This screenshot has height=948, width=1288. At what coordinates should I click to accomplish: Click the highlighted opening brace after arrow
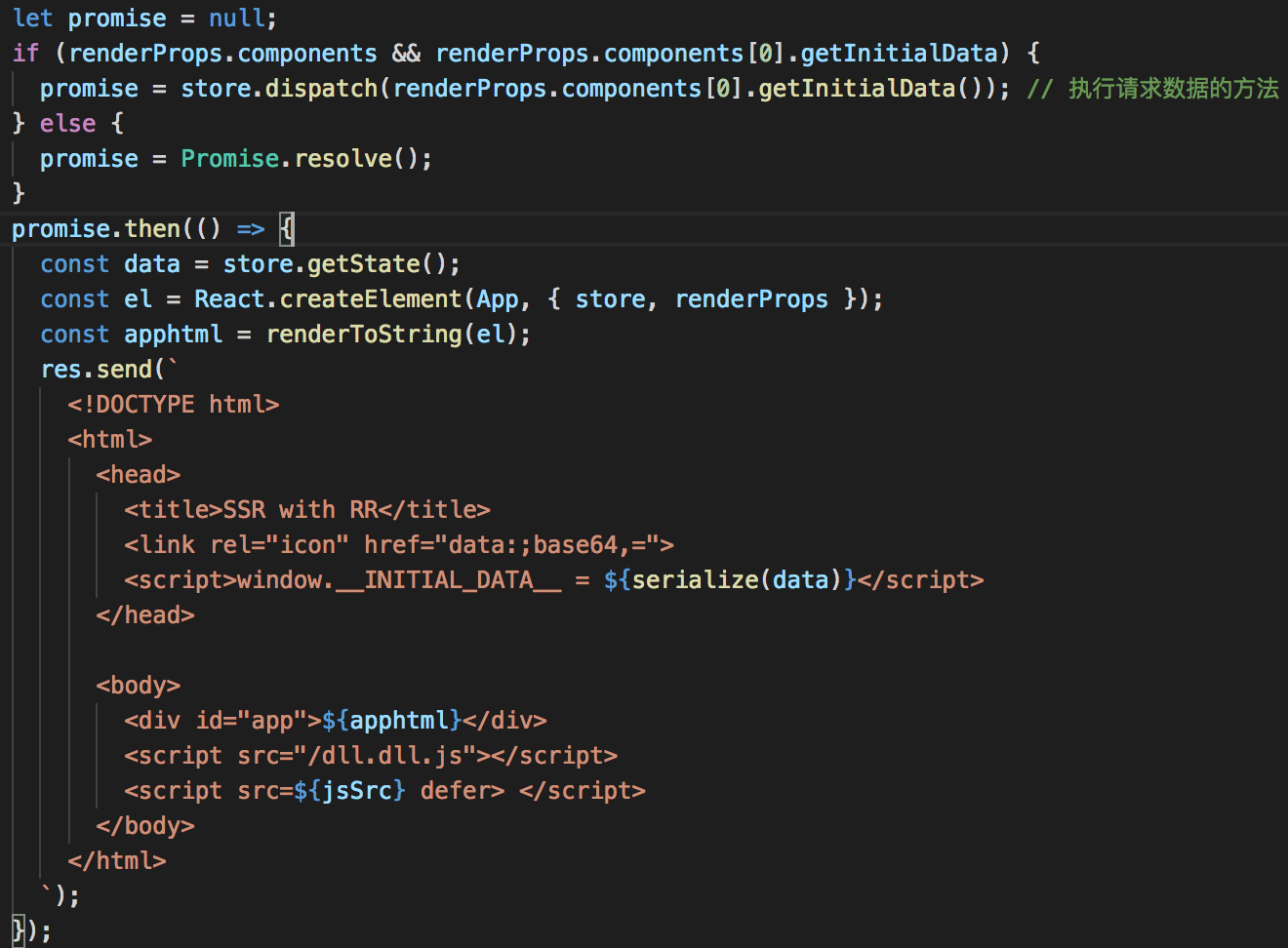[287, 229]
